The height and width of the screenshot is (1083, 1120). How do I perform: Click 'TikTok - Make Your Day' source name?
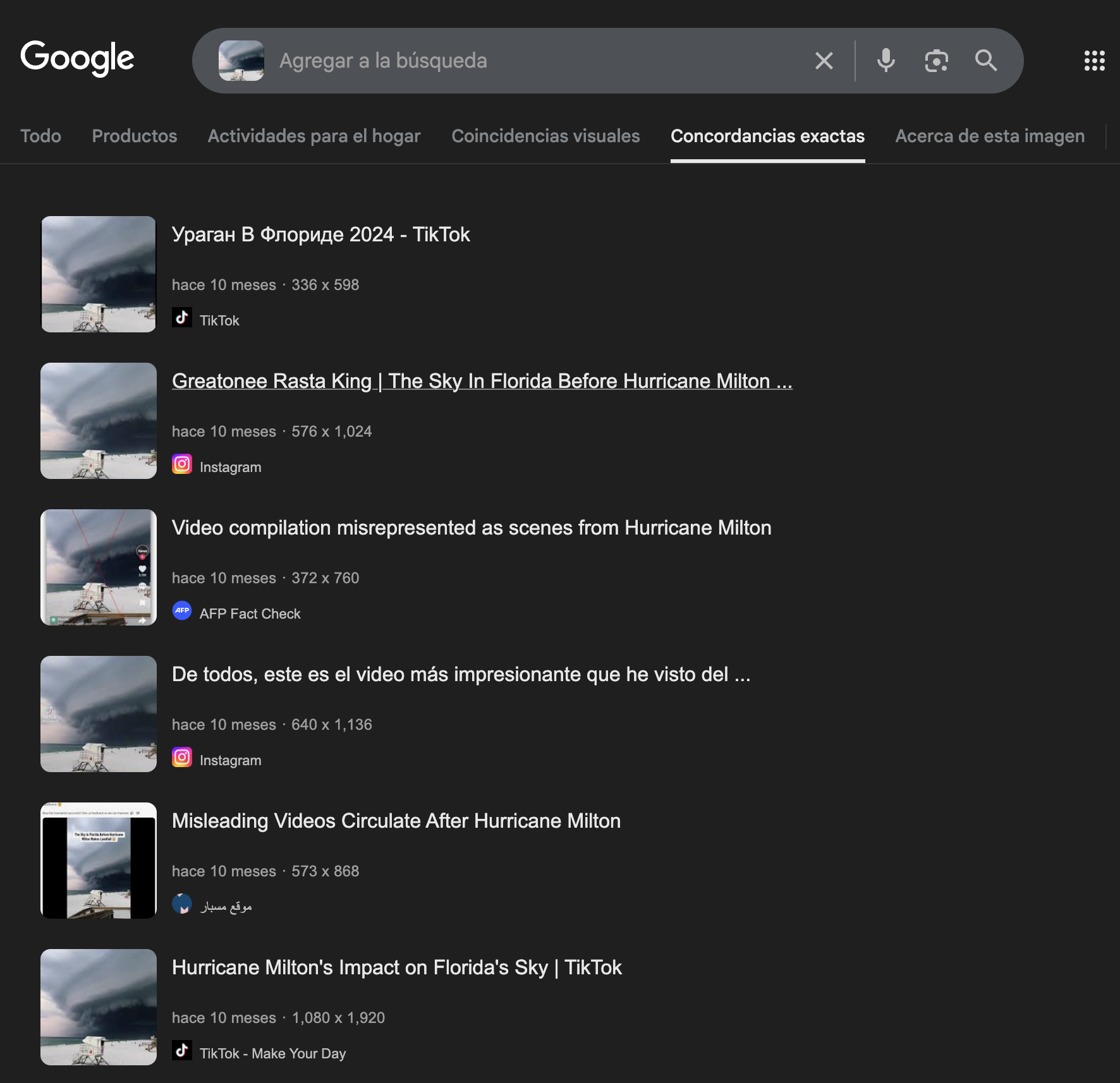273,1053
